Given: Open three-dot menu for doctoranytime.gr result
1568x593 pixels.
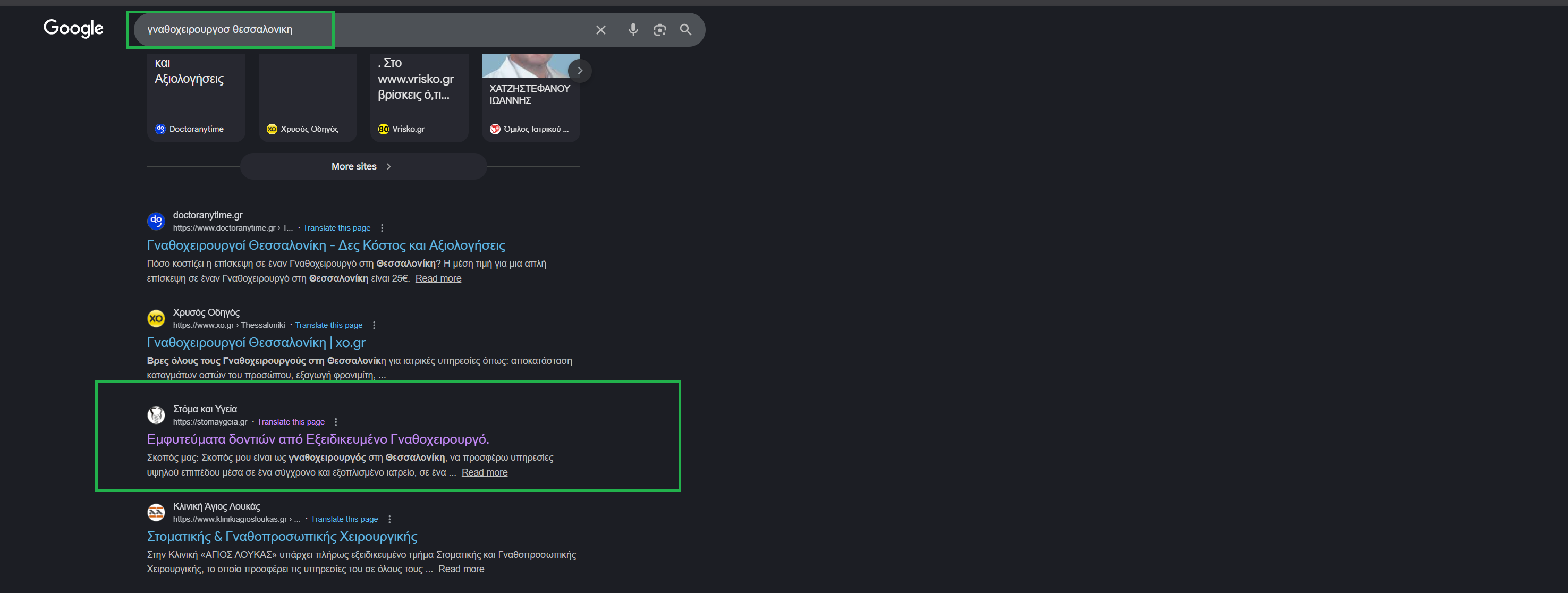Looking at the screenshot, I should pos(382,228).
